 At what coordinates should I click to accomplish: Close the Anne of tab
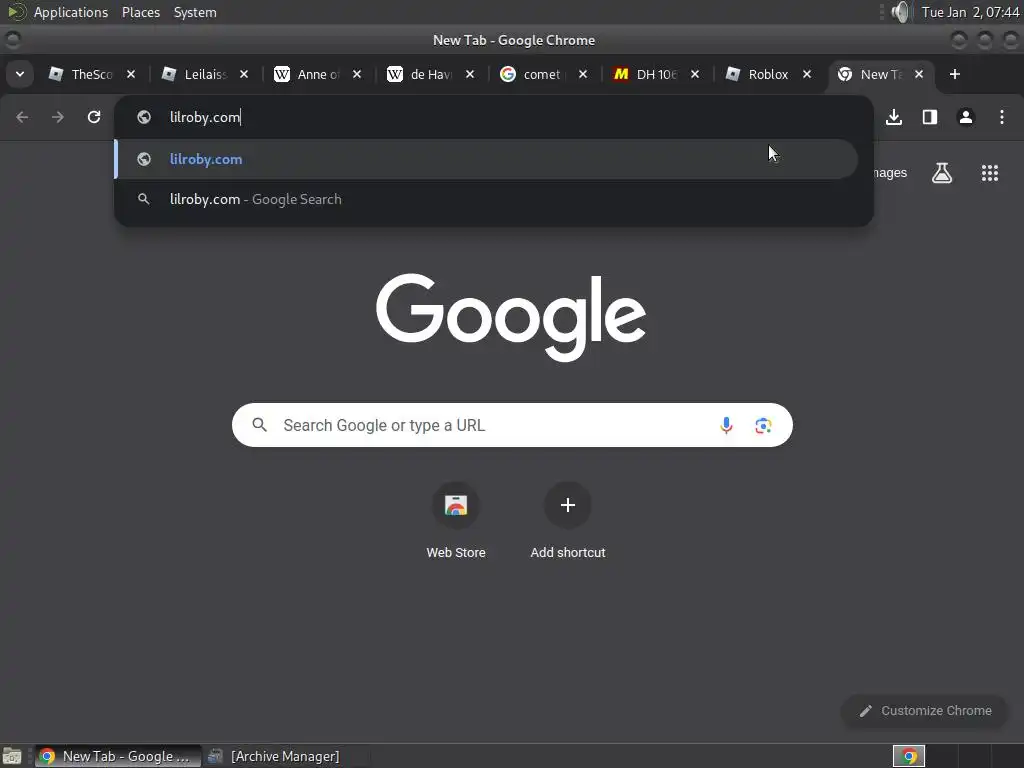(x=357, y=74)
